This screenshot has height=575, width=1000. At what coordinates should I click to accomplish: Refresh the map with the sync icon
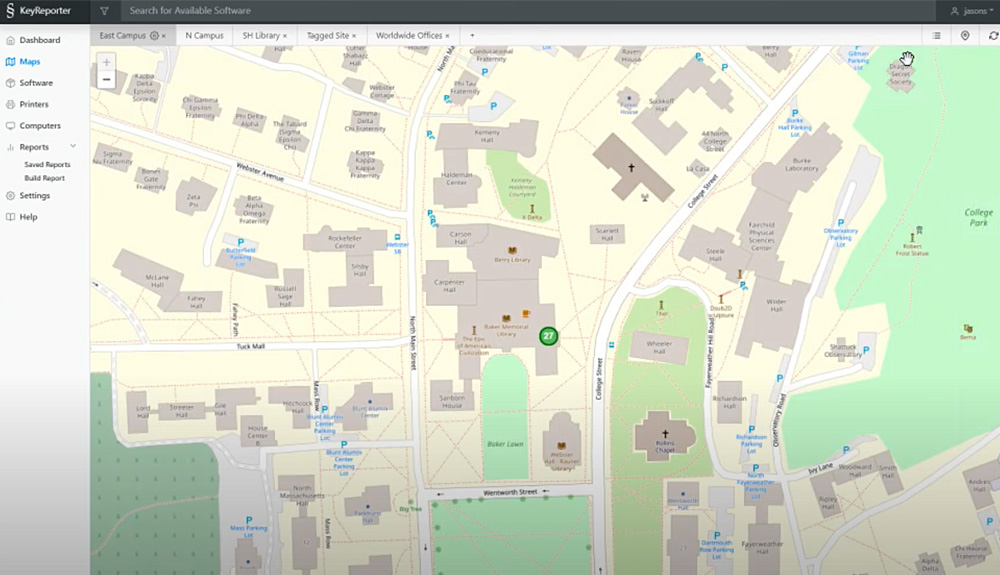pos(993,36)
